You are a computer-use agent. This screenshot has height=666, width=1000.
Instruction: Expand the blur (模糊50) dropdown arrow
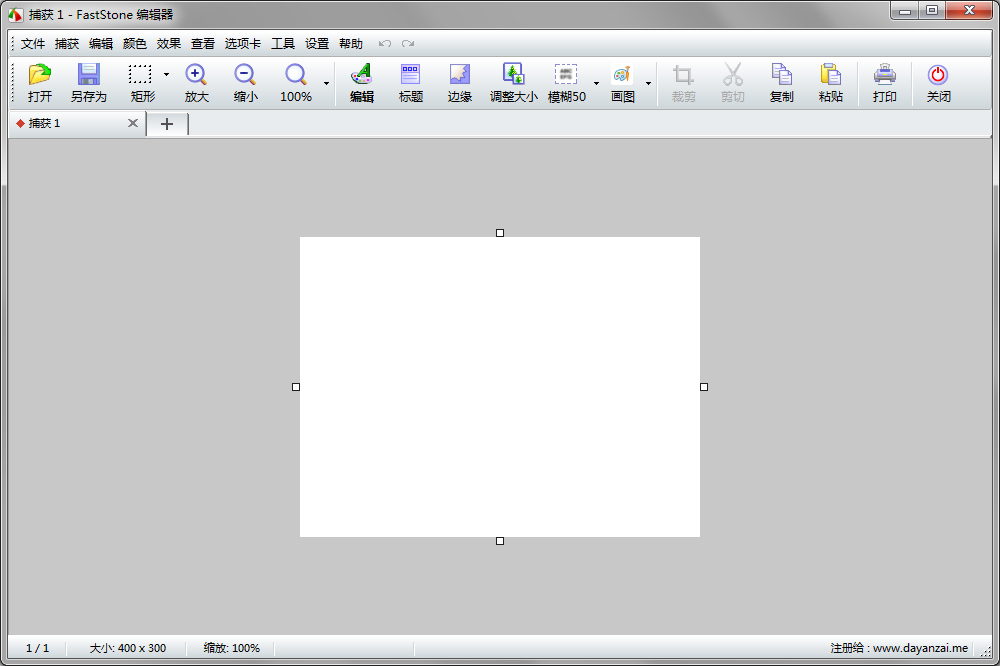click(x=596, y=84)
